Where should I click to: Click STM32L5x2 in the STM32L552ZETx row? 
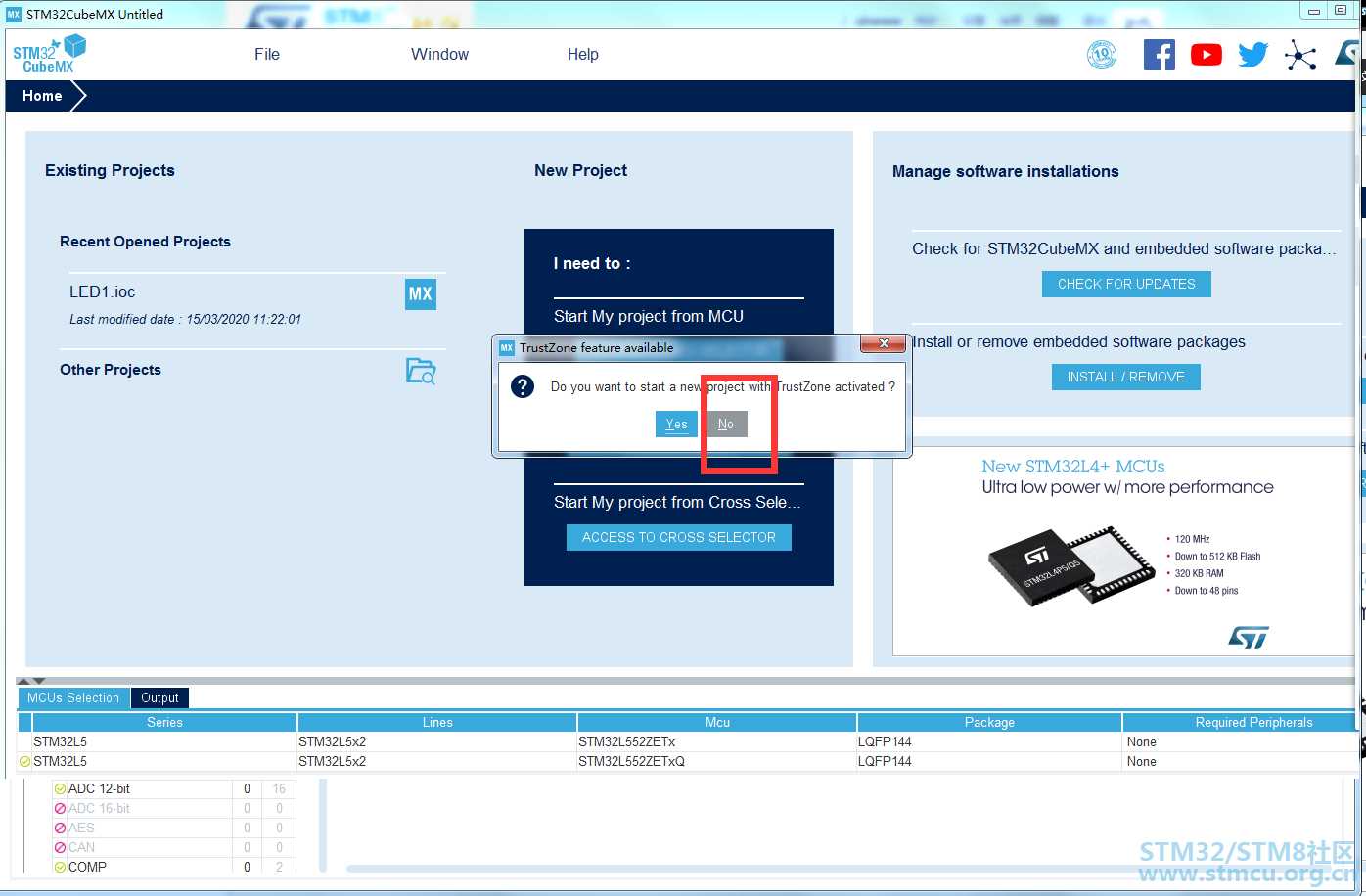pos(437,741)
